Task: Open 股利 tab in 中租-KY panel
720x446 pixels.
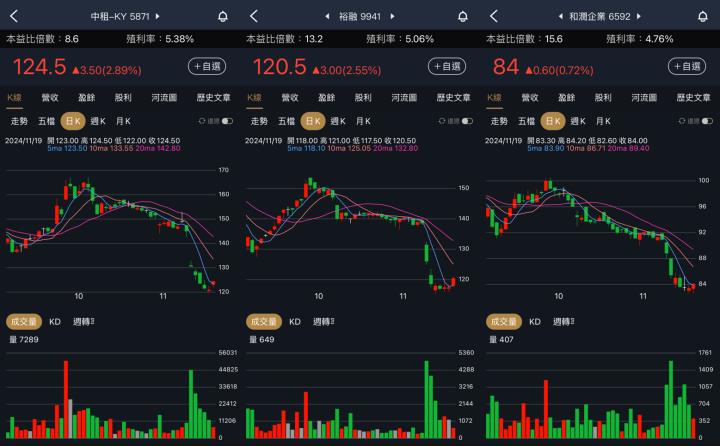Action: click(x=123, y=97)
